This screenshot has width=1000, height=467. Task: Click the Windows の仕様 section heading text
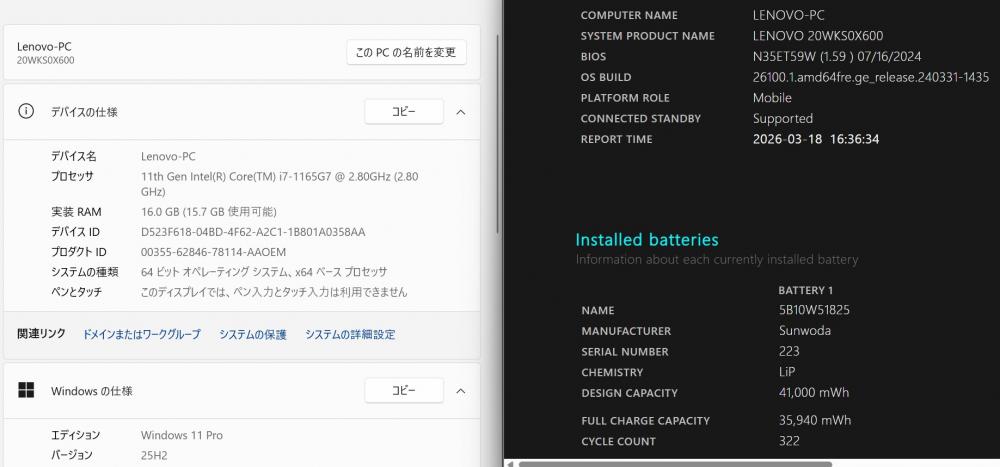[92, 391]
